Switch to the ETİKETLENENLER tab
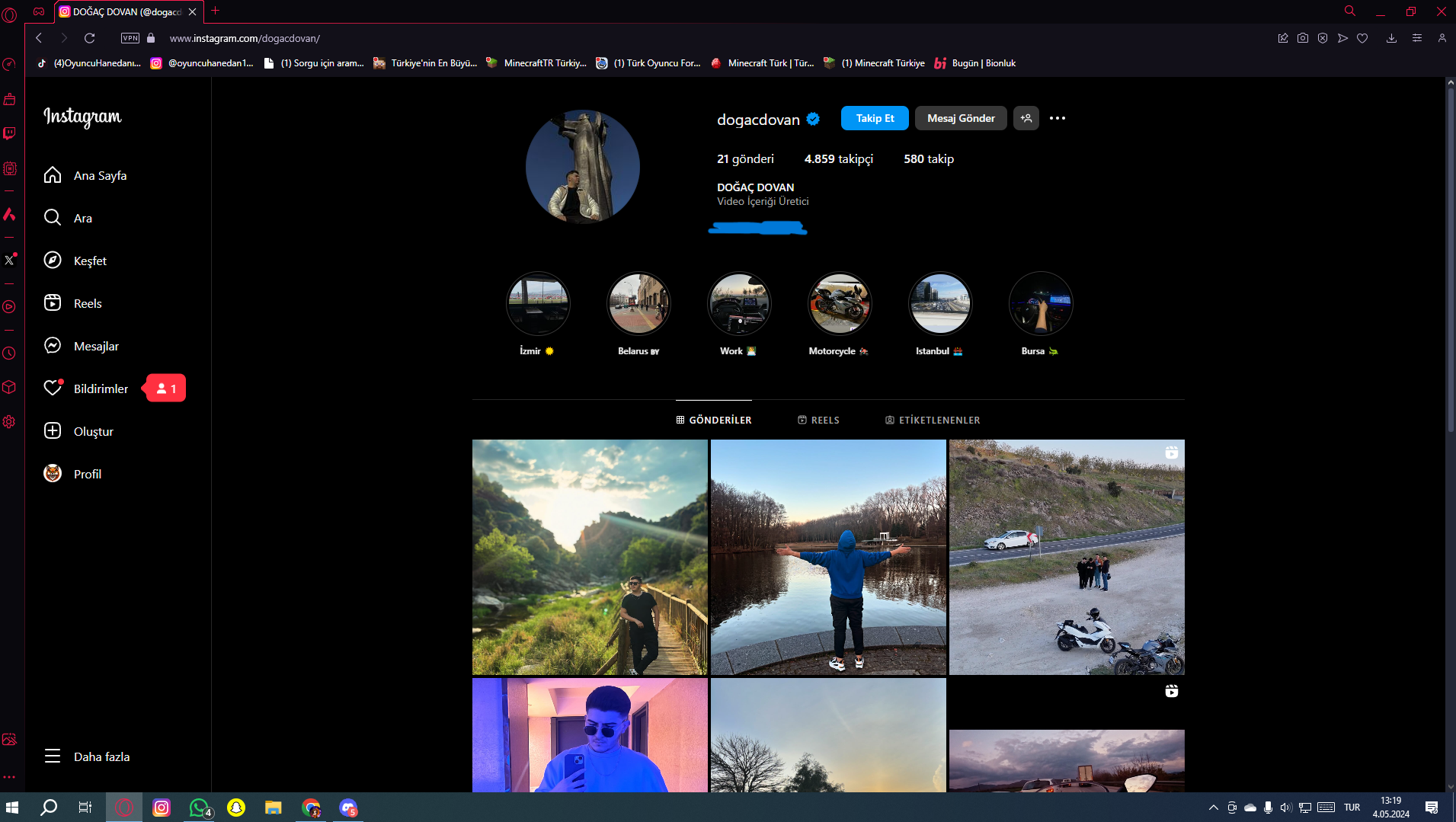Screen dimensions: 1456x822 tap(933, 420)
